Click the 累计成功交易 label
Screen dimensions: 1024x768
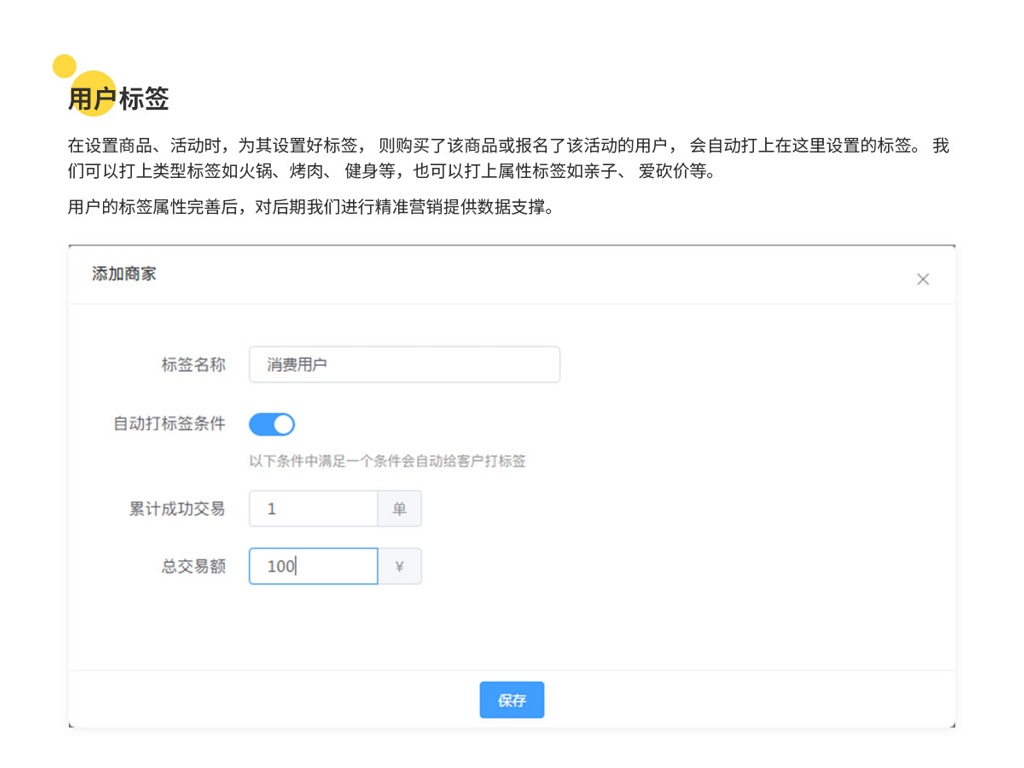[x=177, y=509]
